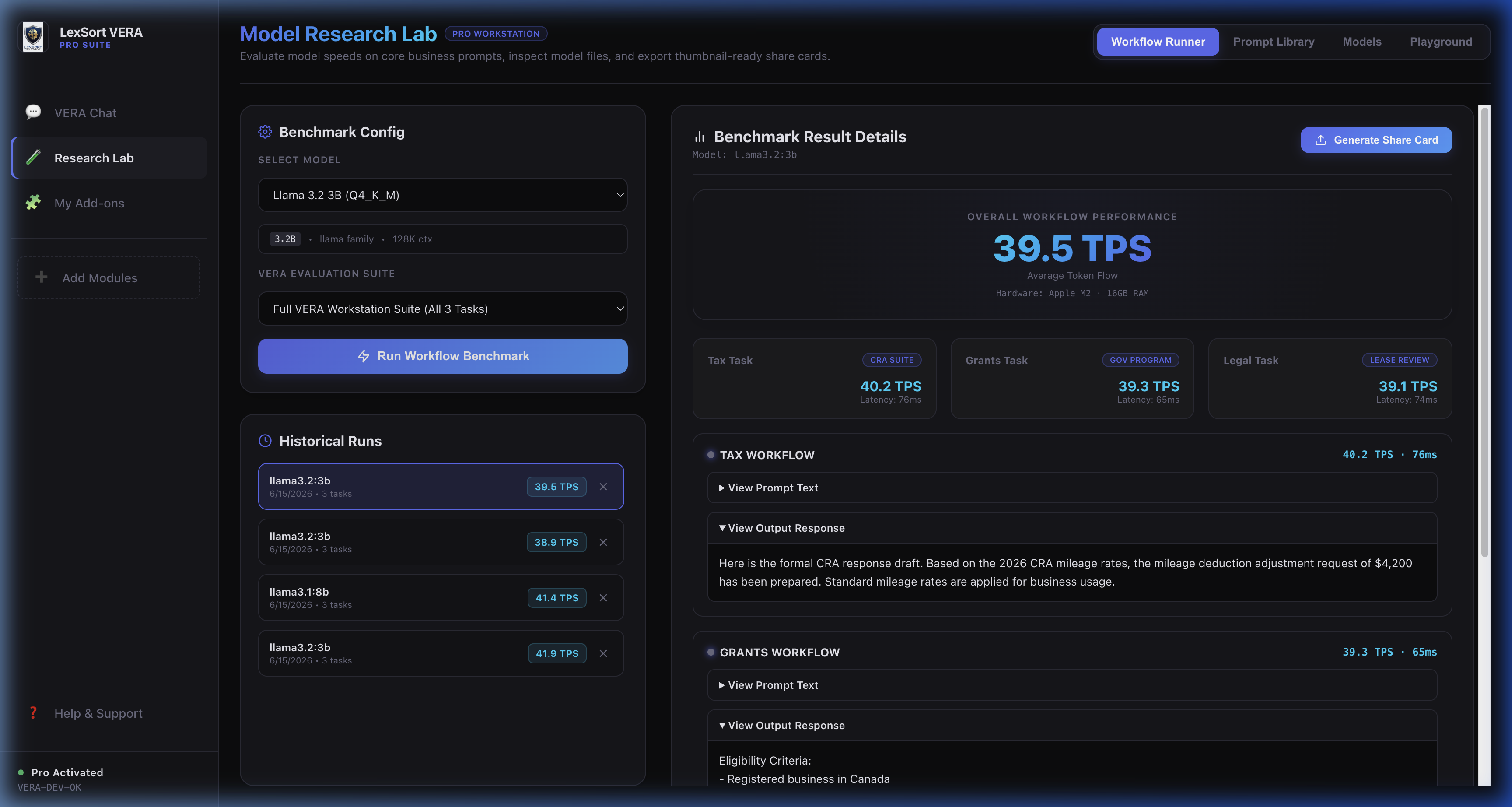1512x807 pixels.
Task: Click the Model: llama3.2:3b subtitle
Action: [x=744, y=155]
